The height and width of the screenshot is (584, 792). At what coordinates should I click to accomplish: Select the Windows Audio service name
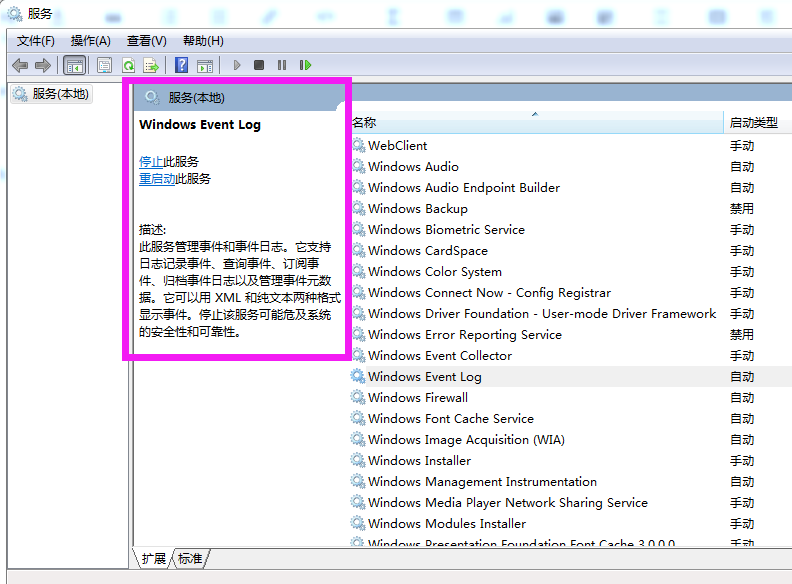pyautogui.click(x=413, y=167)
